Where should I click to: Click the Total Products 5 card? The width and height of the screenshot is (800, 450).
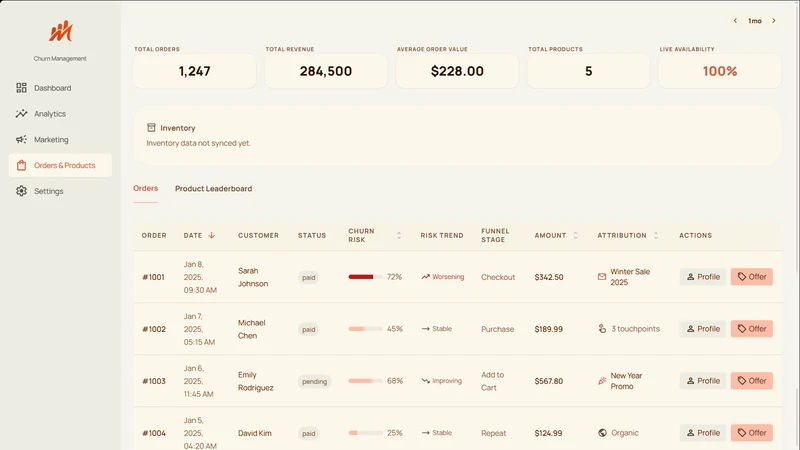[589, 71]
